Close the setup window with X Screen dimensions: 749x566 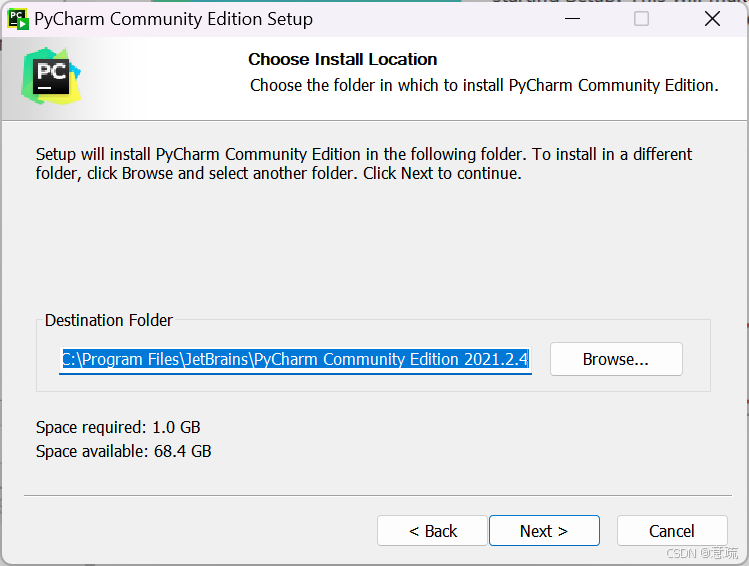[712, 19]
